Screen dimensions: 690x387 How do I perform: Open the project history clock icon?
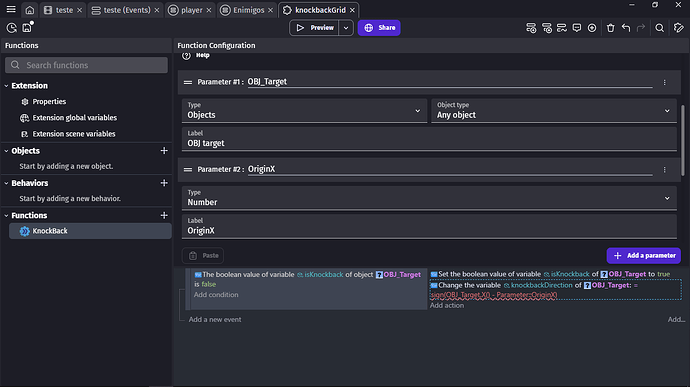[x=11, y=28]
